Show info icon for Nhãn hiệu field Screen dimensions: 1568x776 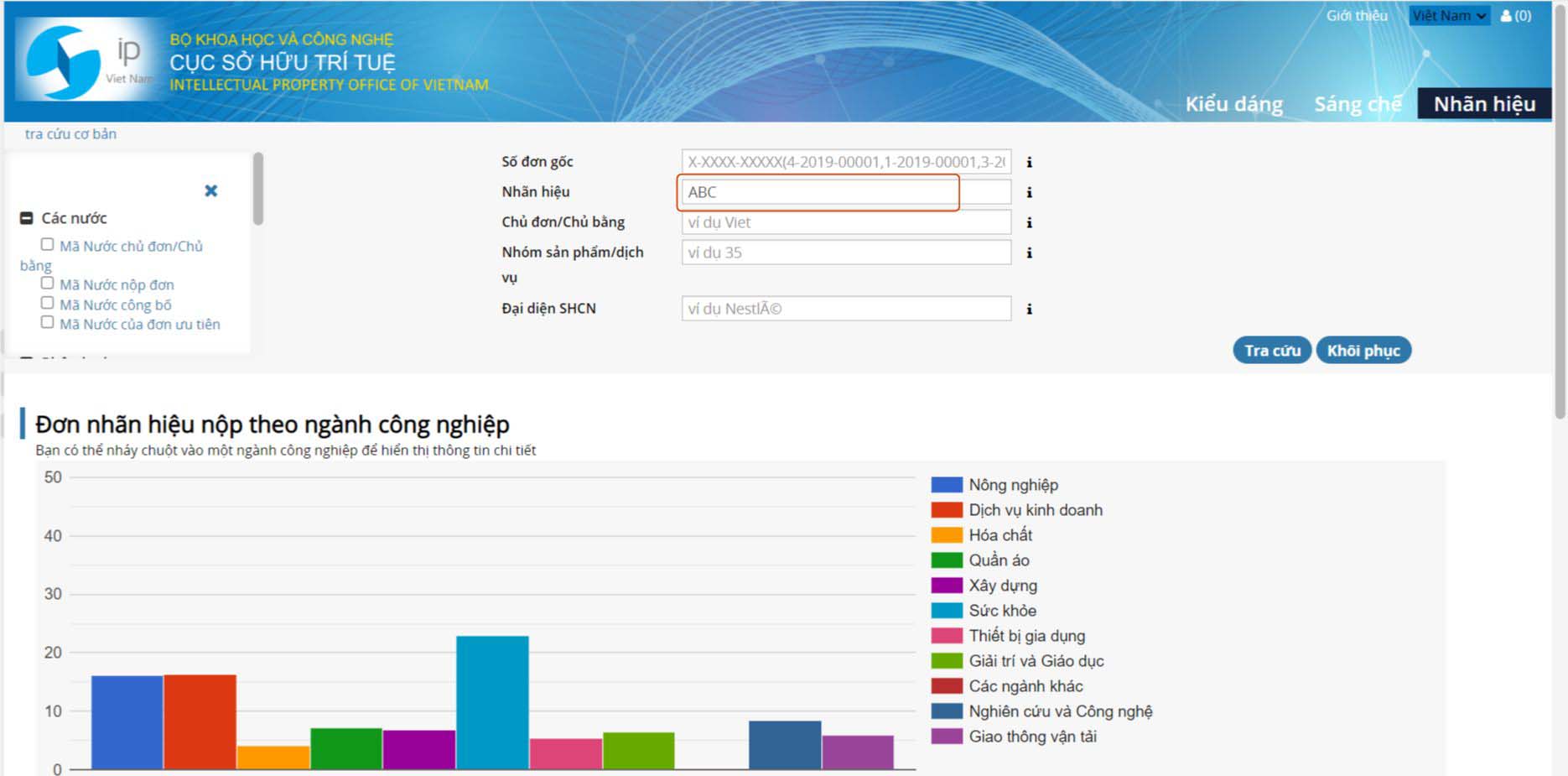(1029, 192)
